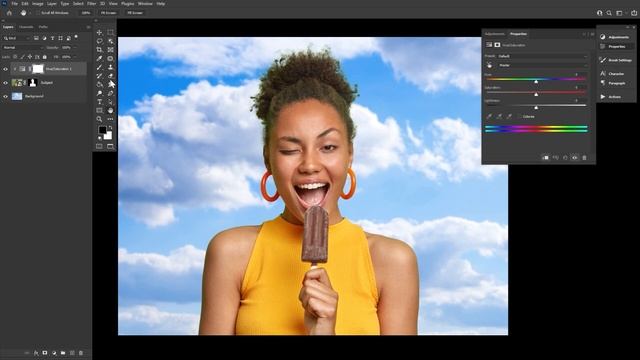Click the foreground color swatch
This screenshot has height=360, width=640.
click(102, 130)
